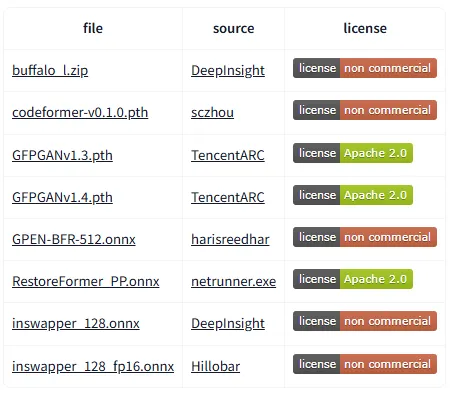Click TencentARC source for GFPGANv1.3.pth
Screen dimensions: 459x397
pos(228,155)
